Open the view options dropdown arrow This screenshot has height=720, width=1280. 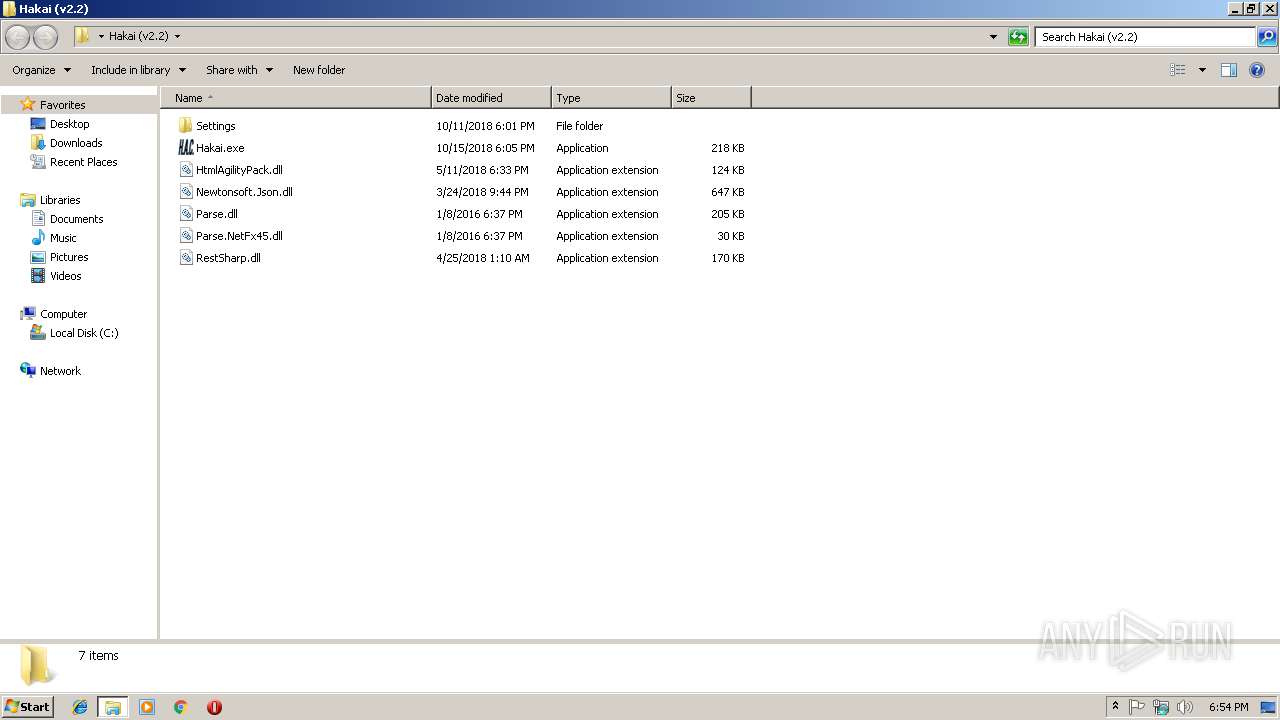click(1202, 70)
